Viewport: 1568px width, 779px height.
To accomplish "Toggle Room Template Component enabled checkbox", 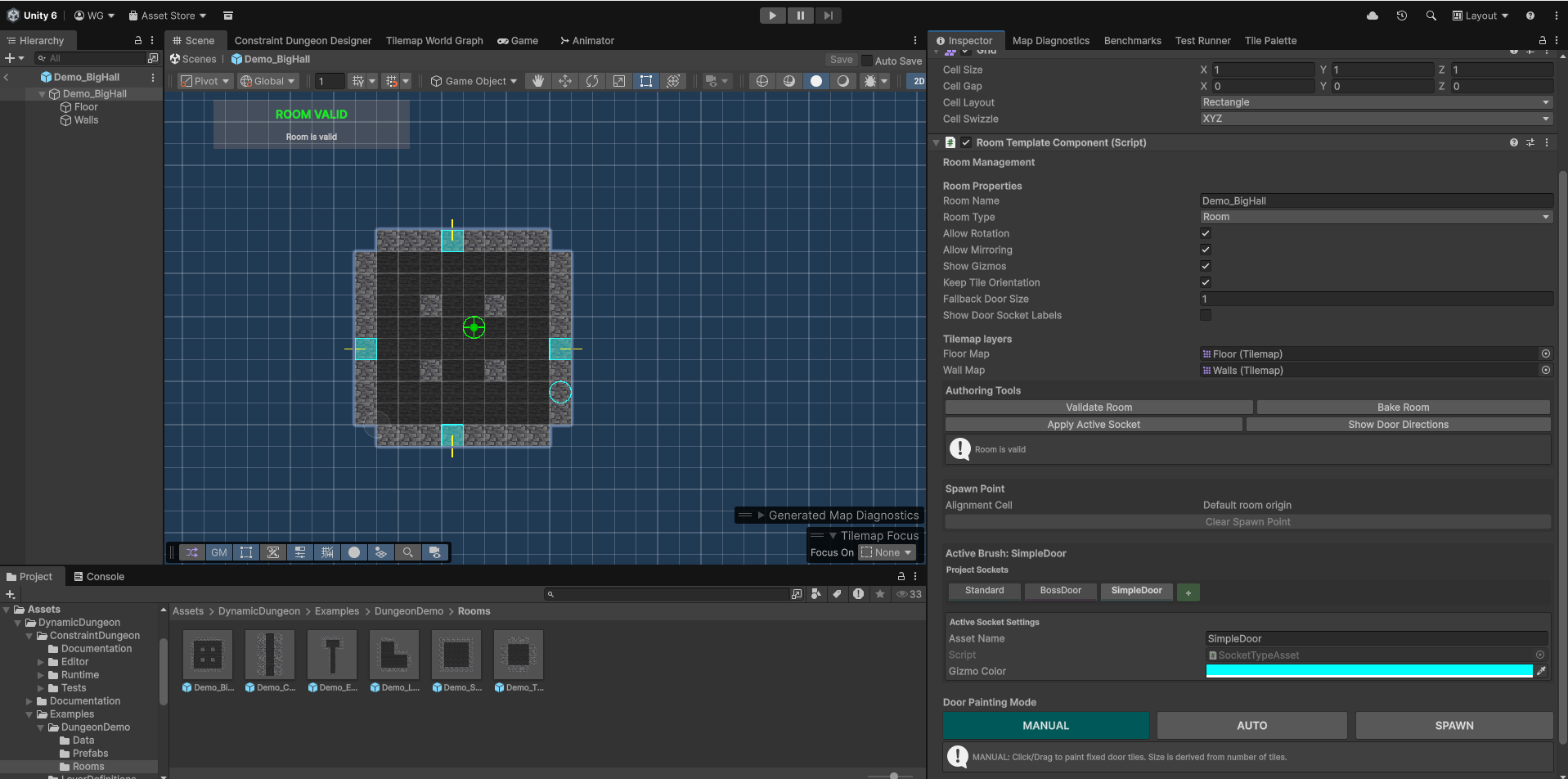I will 966,142.
